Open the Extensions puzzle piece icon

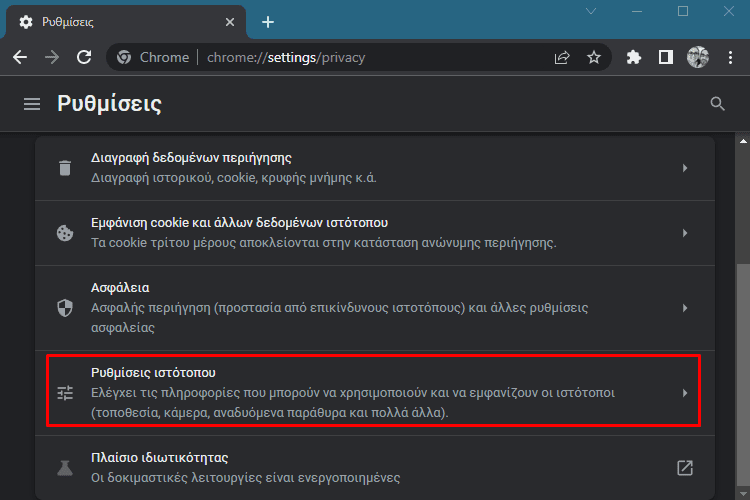pos(634,57)
